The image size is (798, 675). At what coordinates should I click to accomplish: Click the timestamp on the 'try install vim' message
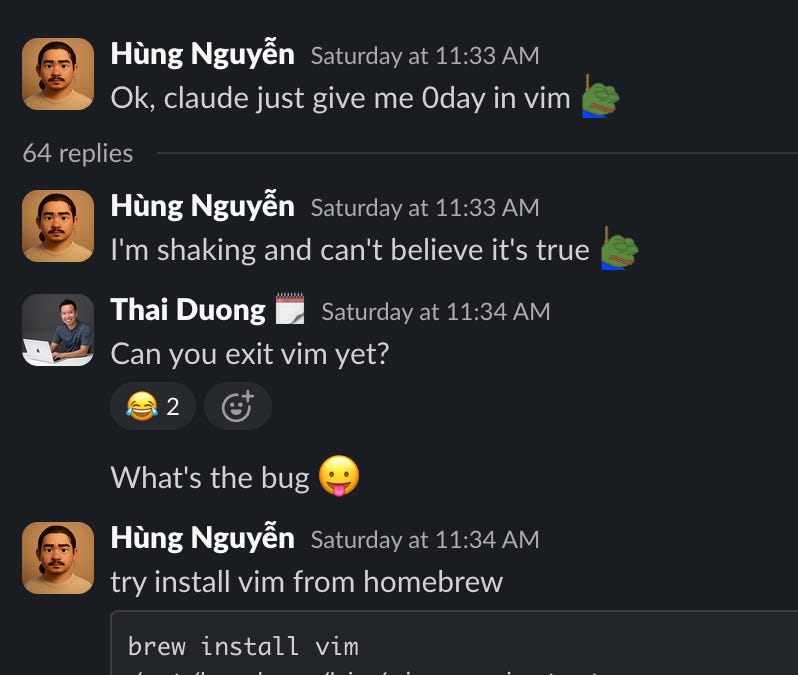tap(425, 540)
